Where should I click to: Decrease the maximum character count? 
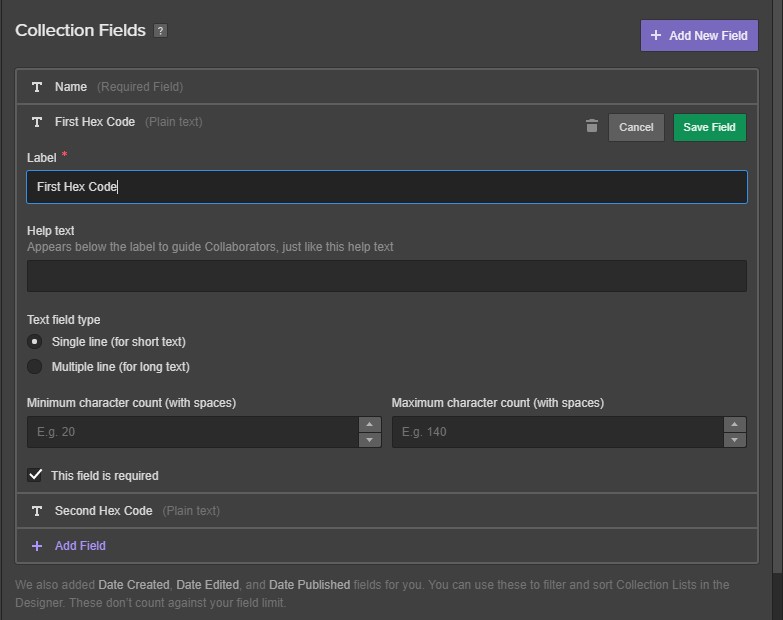[x=735, y=440]
